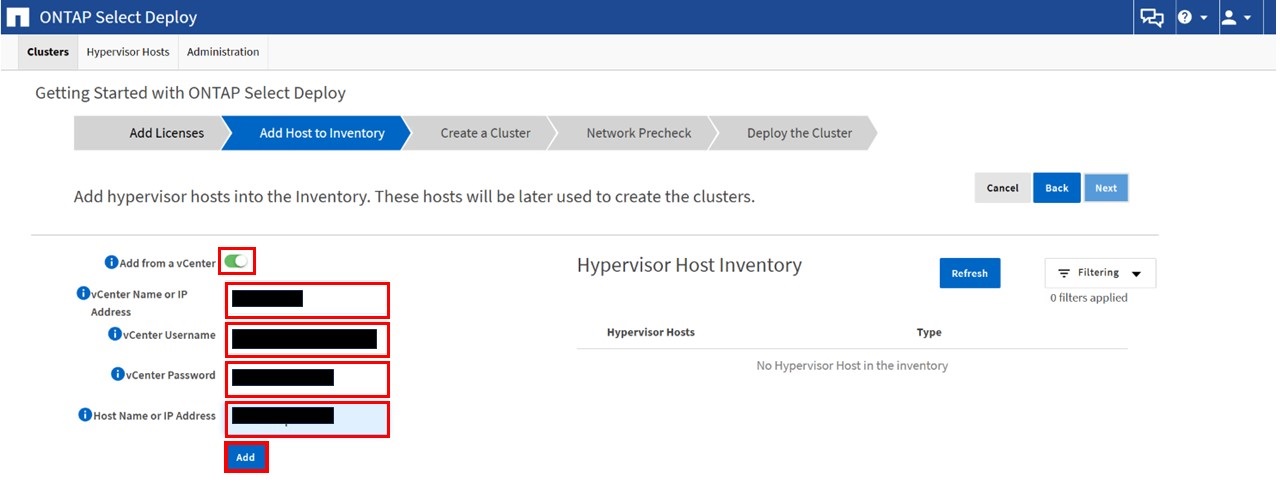Viewport: 1280px width, 495px height.
Task: Click info icon beside Add from a vCenter
Action: [x=111, y=262]
